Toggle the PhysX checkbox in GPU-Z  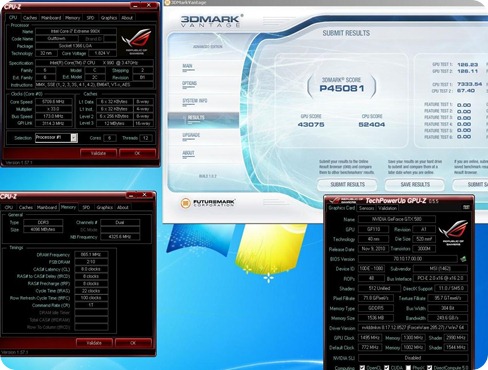coord(408,368)
